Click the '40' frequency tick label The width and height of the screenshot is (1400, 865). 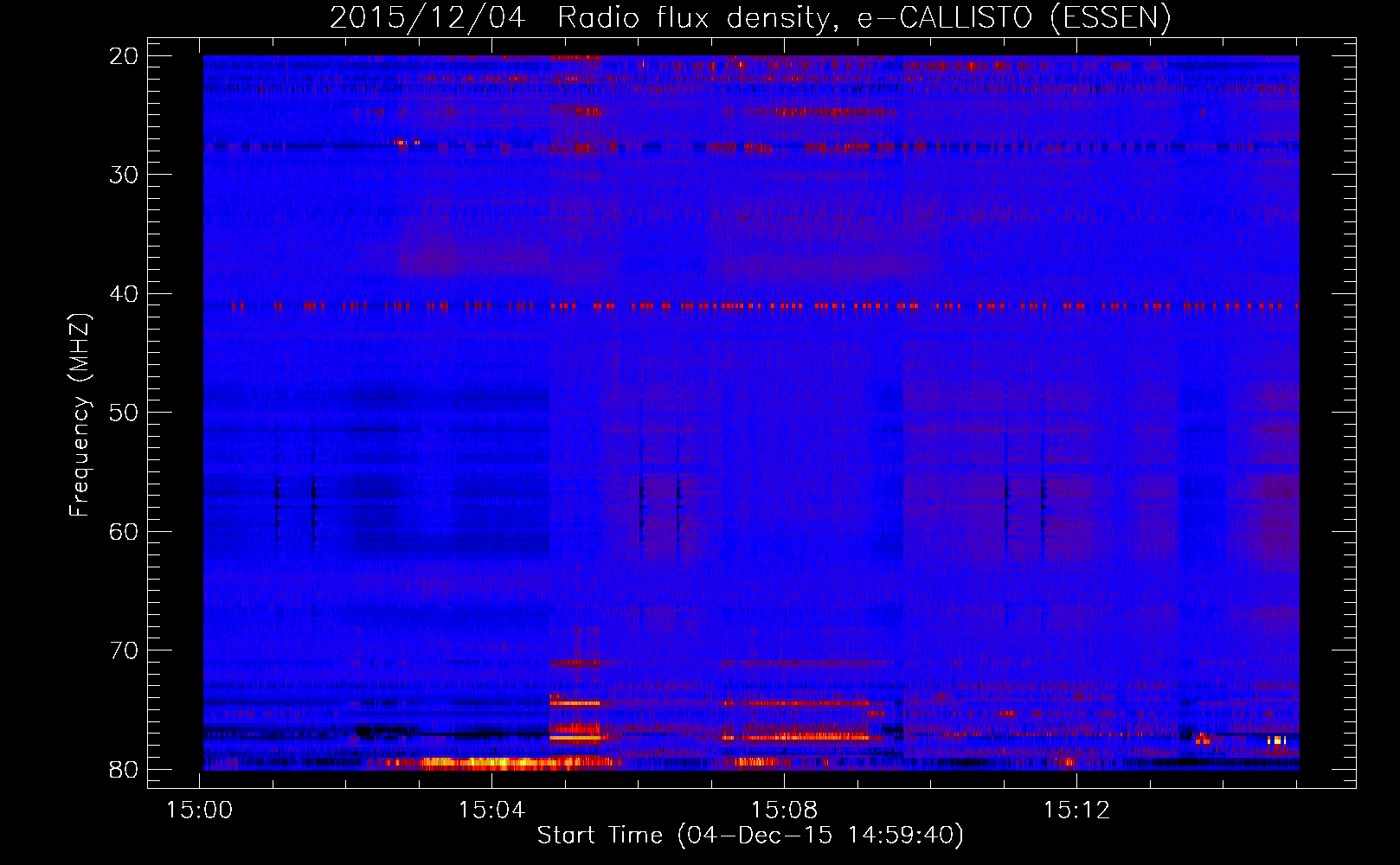pos(125,294)
